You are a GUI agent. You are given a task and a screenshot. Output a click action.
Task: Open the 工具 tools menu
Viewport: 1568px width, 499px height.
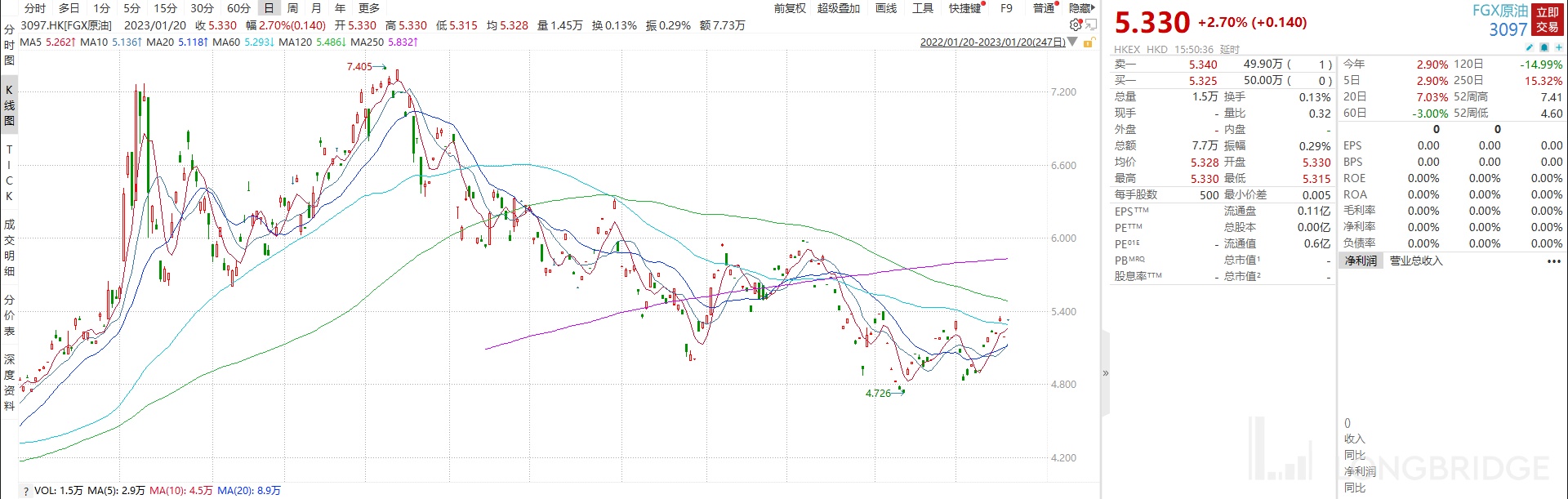pos(923,8)
